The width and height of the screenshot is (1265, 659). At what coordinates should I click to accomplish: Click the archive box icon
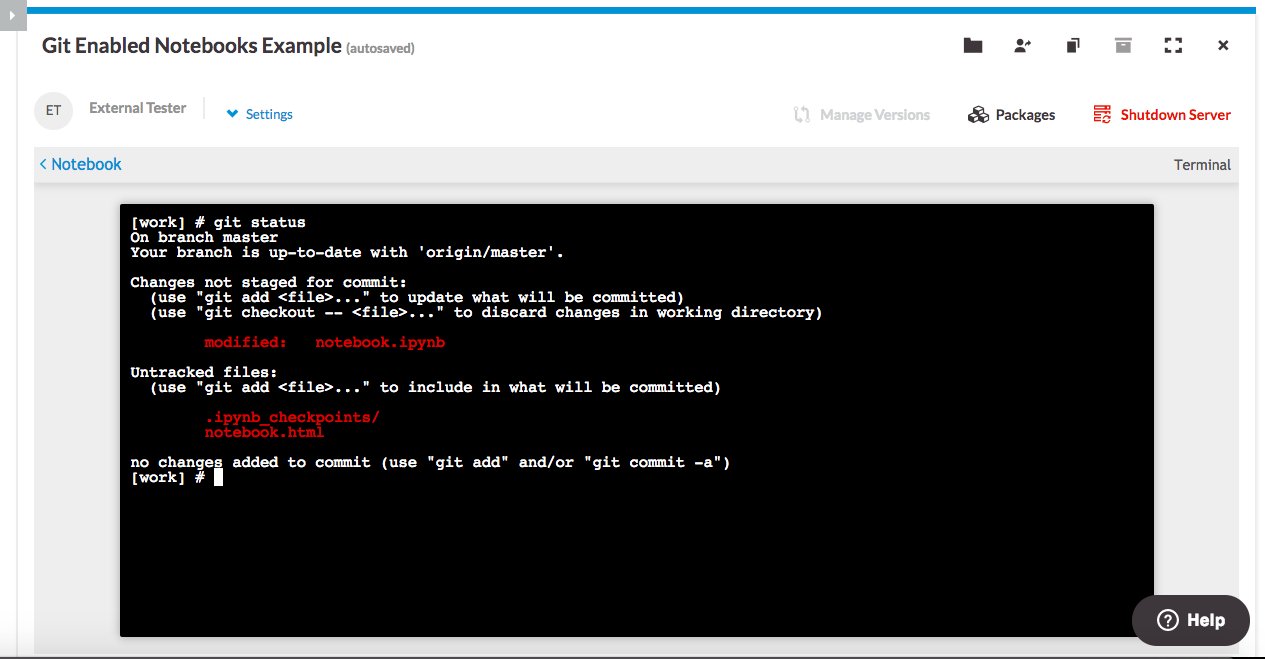pyautogui.click(x=1123, y=46)
